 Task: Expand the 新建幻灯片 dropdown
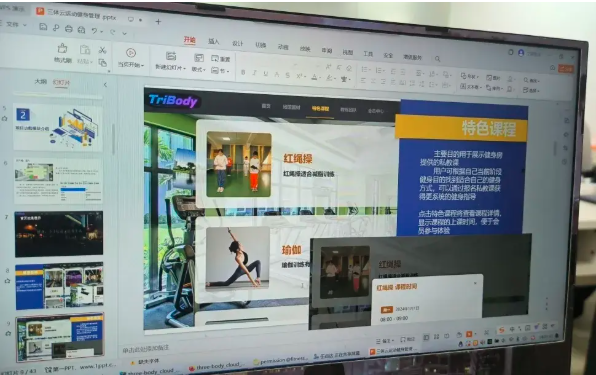click(x=184, y=69)
